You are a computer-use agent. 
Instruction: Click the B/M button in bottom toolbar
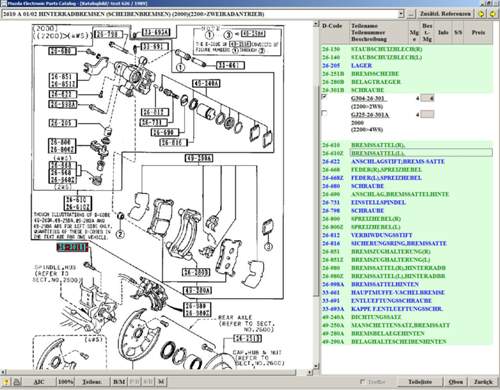pyautogui.click(x=119, y=382)
